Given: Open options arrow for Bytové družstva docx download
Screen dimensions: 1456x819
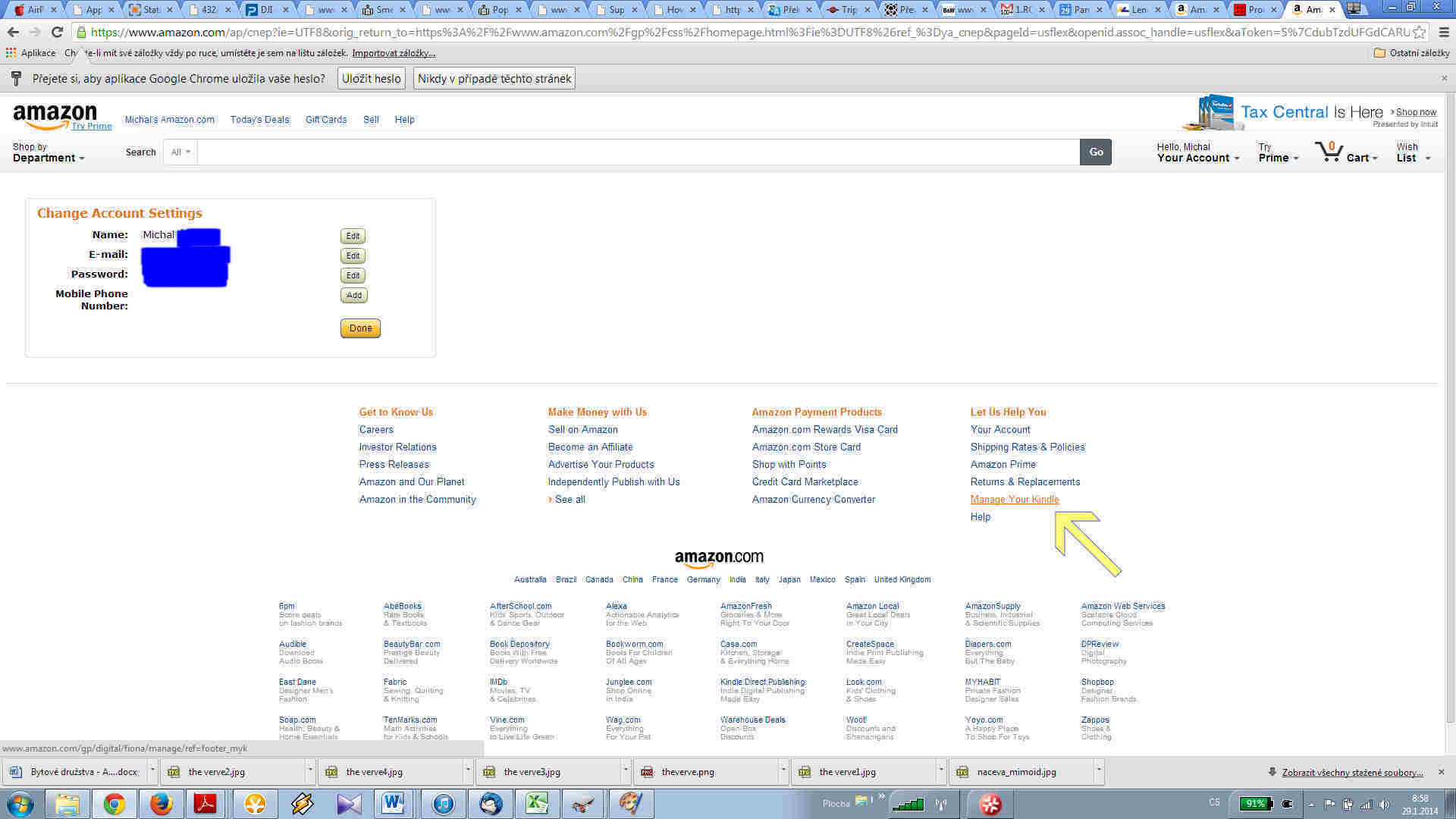Looking at the screenshot, I should click(152, 771).
